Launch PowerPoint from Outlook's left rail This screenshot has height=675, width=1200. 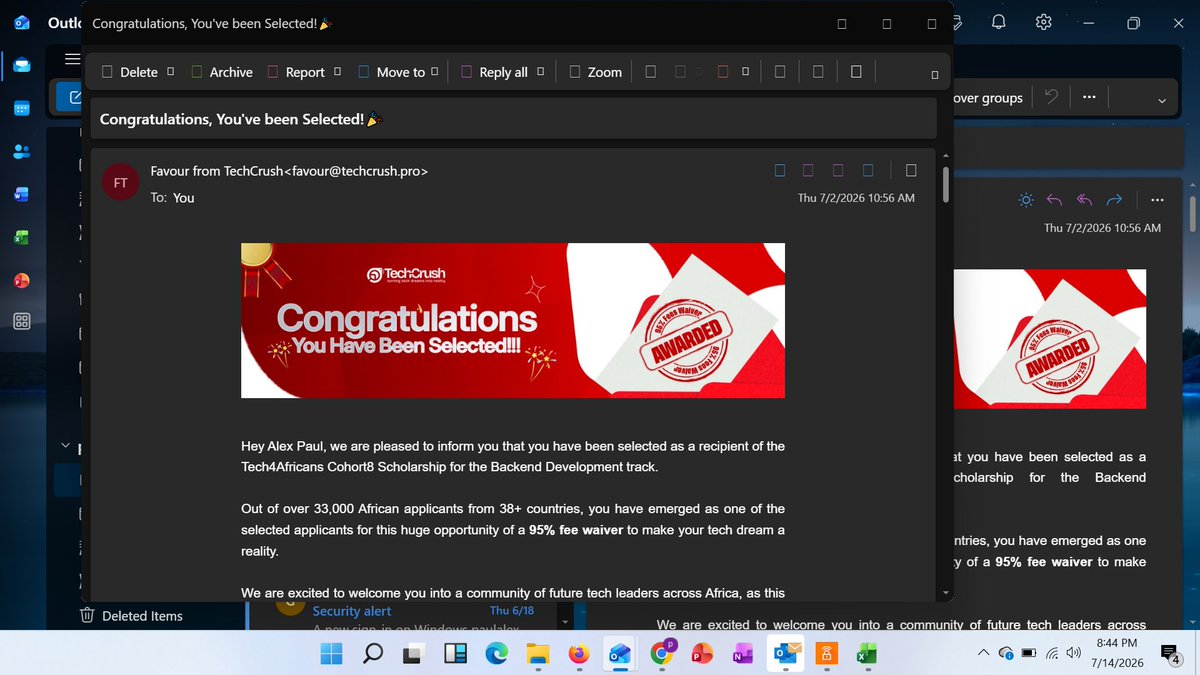pyautogui.click(x=22, y=280)
